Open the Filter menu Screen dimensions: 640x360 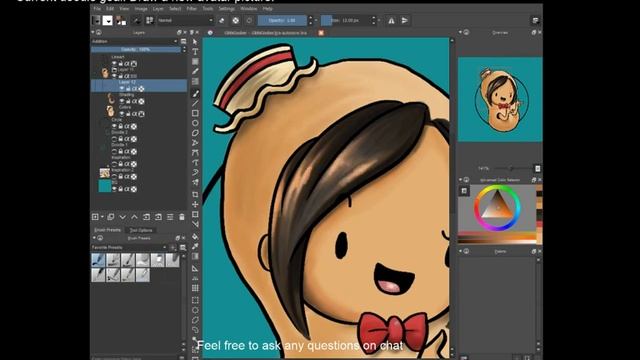(x=191, y=9)
